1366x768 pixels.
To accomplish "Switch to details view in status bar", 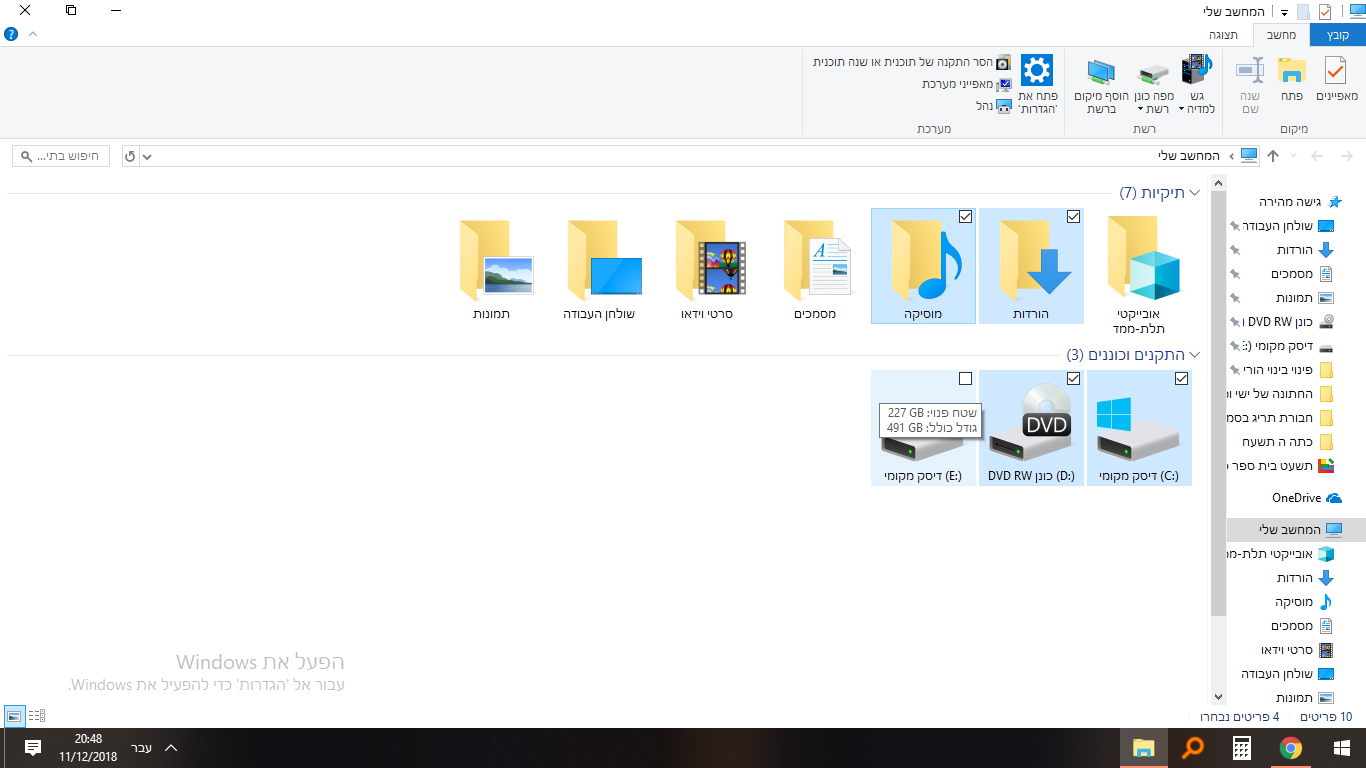I will click(36, 716).
